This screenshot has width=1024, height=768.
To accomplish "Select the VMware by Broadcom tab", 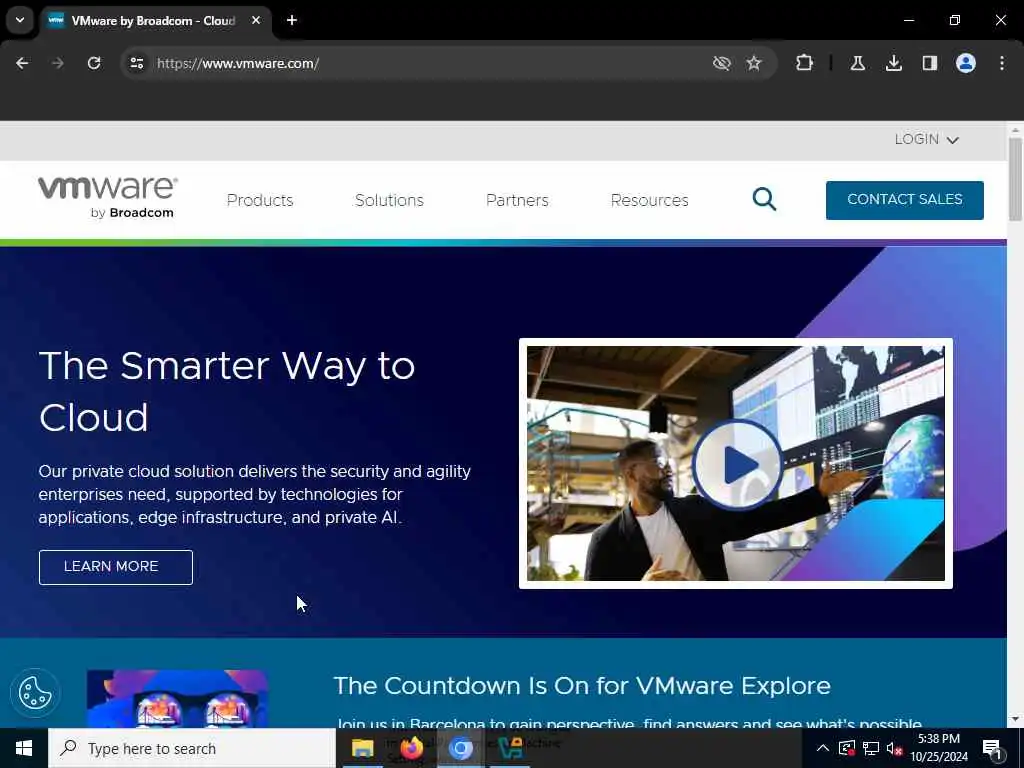I will [x=155, y=21].
